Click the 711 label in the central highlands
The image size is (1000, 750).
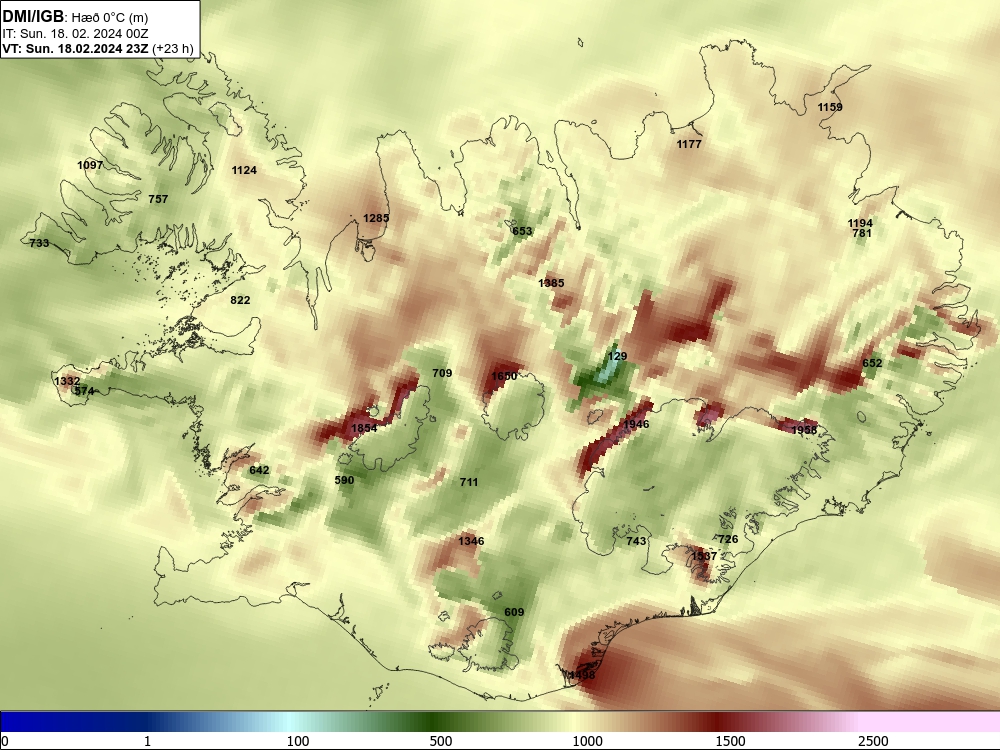(x=469, y=482)
